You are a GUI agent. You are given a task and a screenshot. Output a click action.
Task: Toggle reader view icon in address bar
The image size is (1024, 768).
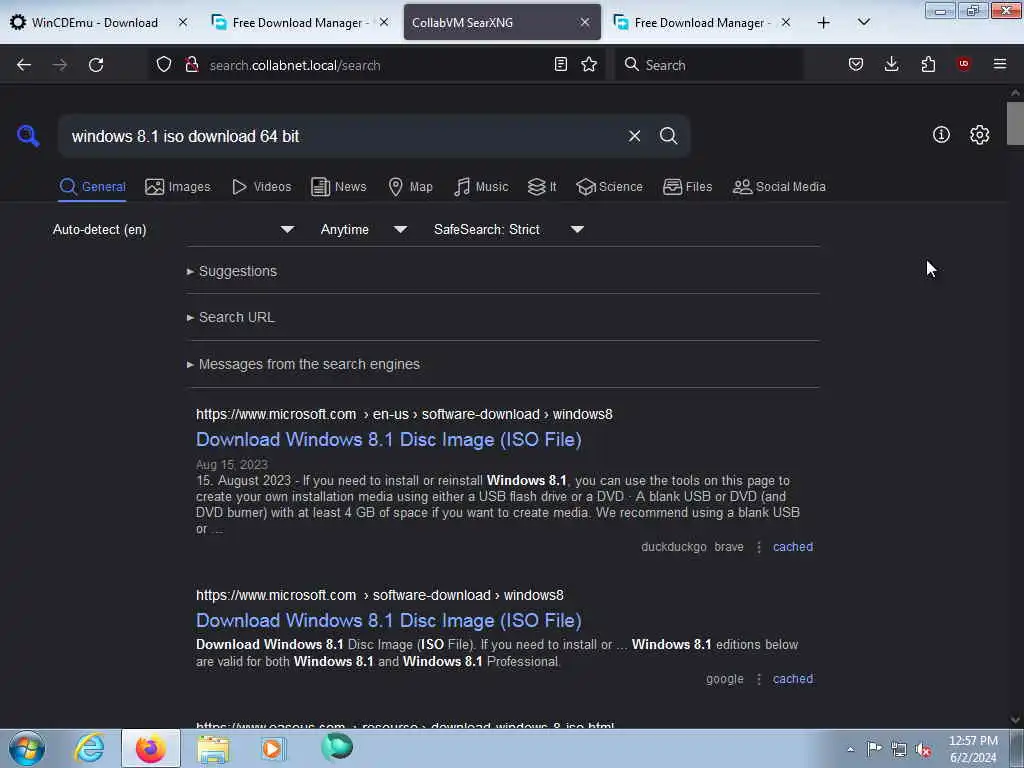click(560, 64)
